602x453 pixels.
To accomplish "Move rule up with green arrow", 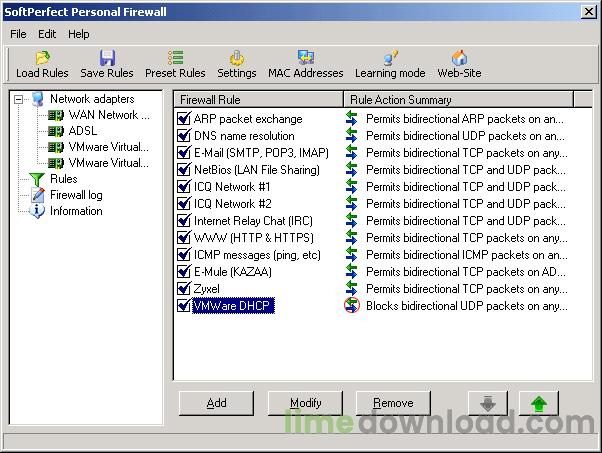I will pyautogui.click(x=538, y=403).
